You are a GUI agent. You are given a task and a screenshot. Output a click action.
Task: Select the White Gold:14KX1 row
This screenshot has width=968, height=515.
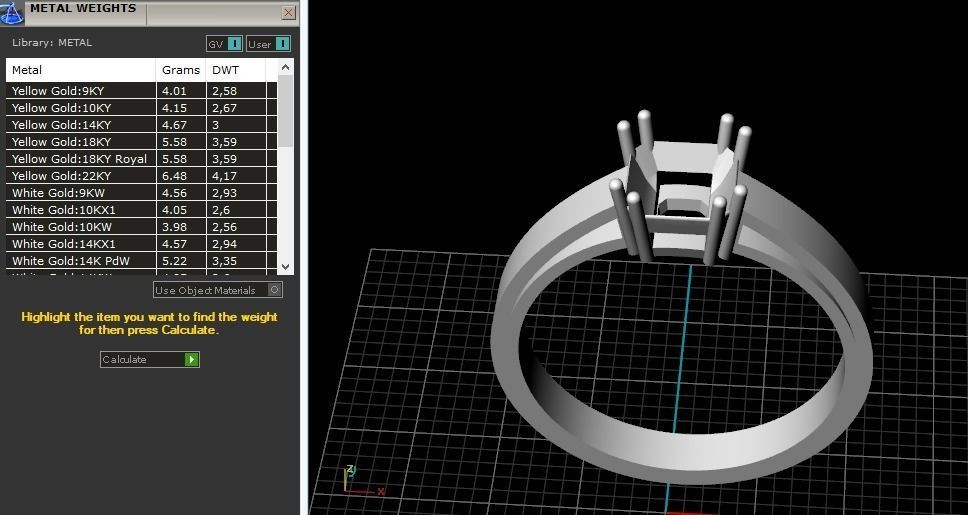coord(141,243)
